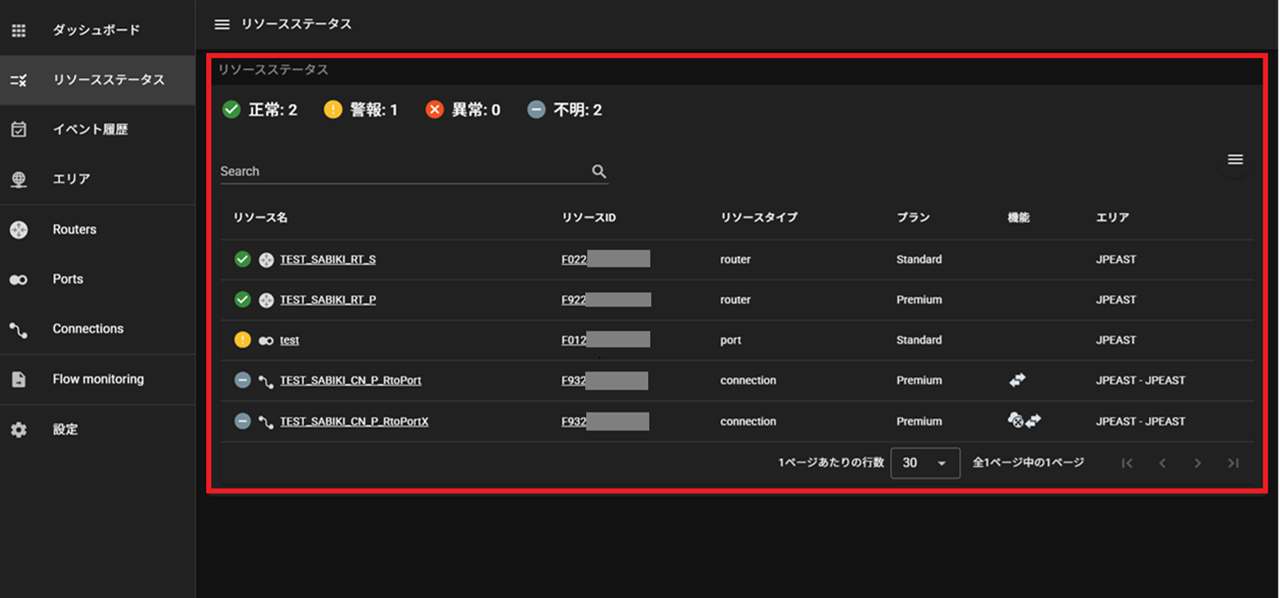Click Standard plan cell in test row
Image resolution: width=1280 pixels, height=598 pixels.
click(919, 340)
